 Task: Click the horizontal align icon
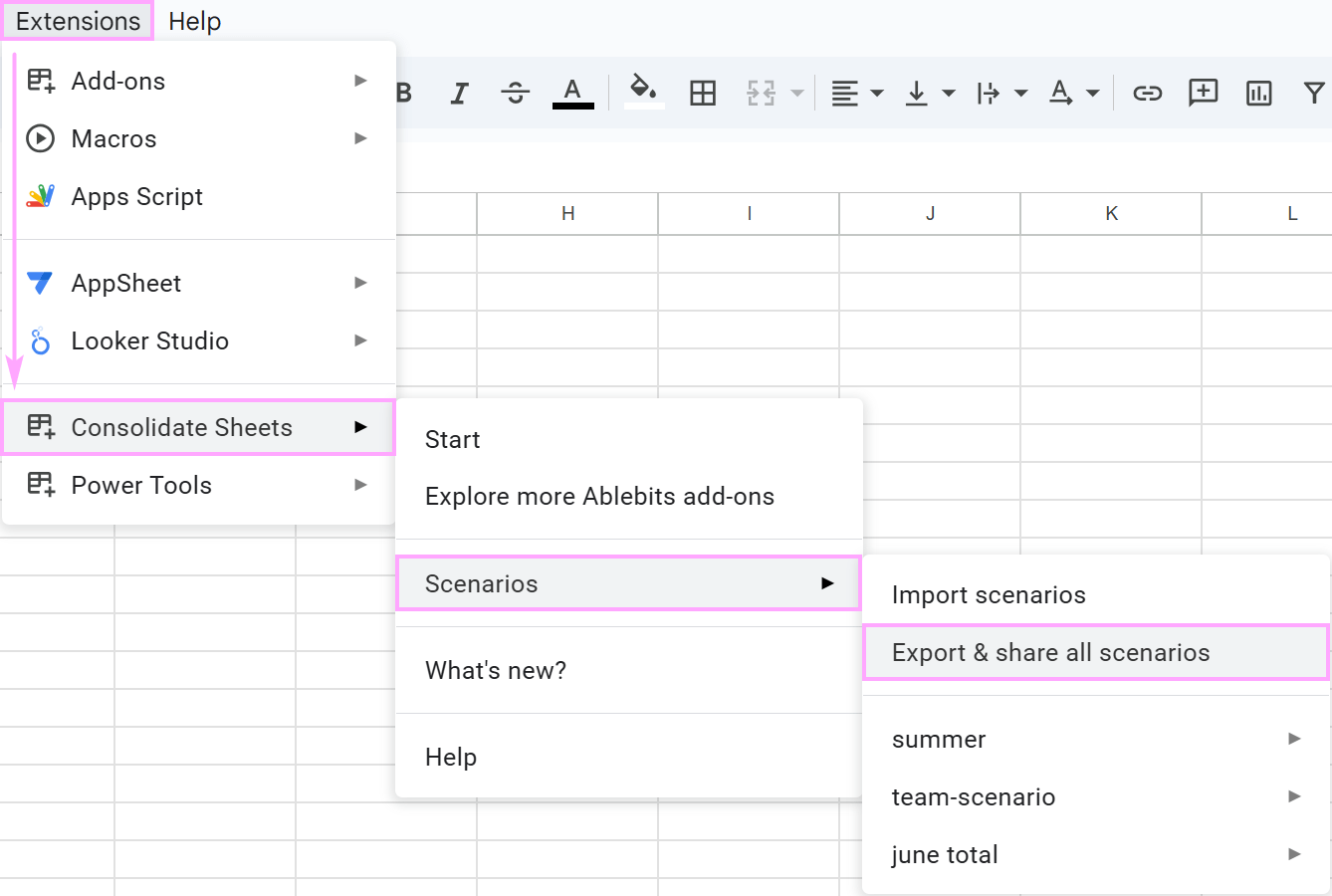click(844, 94)
